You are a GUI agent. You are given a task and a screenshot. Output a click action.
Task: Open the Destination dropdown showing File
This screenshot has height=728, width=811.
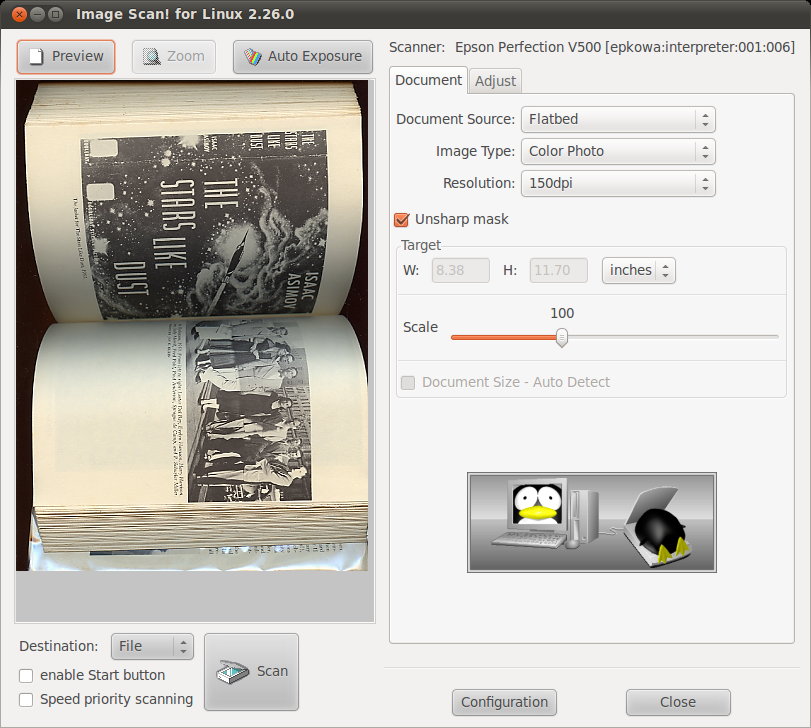[152, 646]
